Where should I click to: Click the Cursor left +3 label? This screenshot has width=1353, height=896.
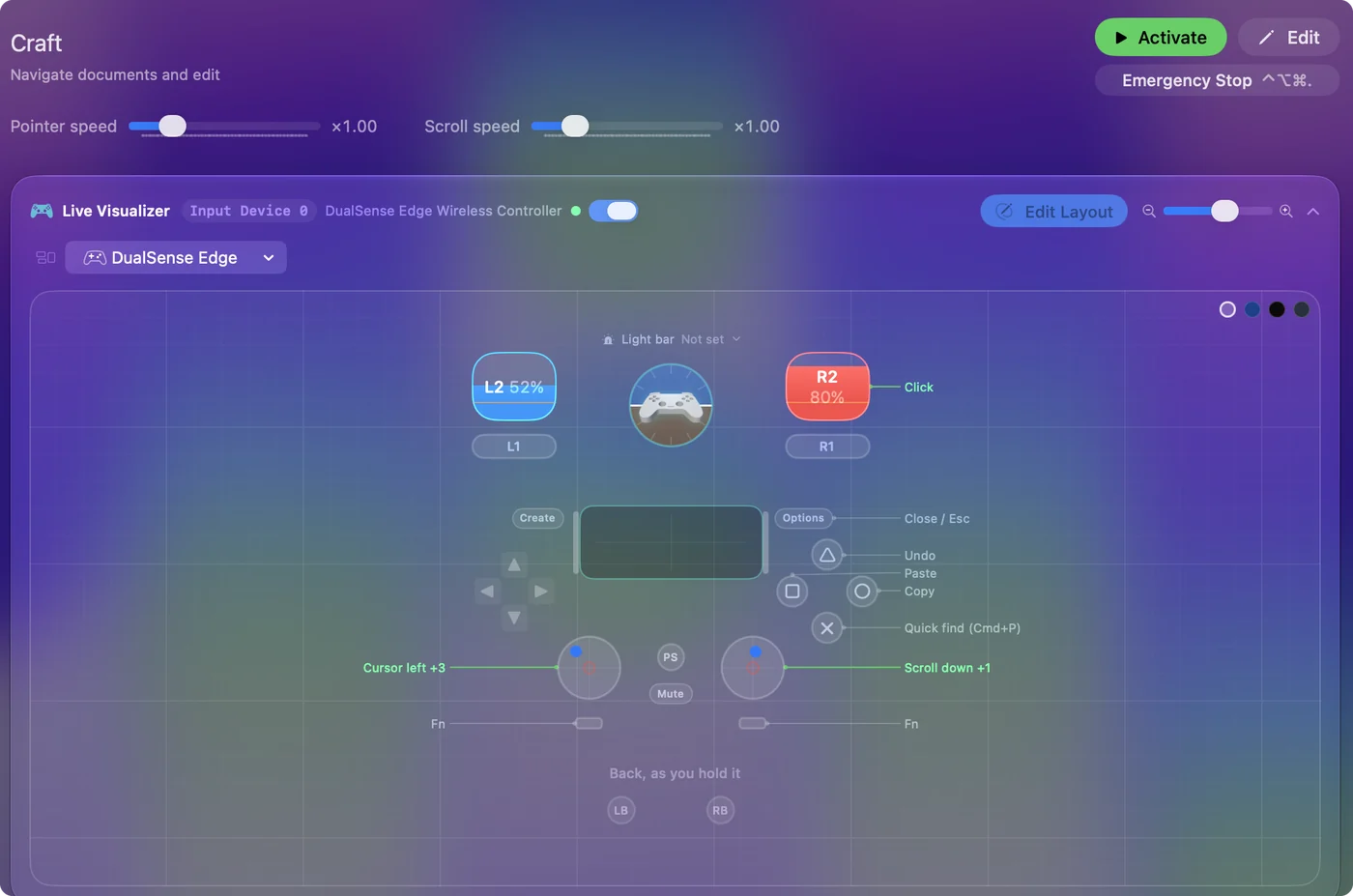tap(404, 668)
